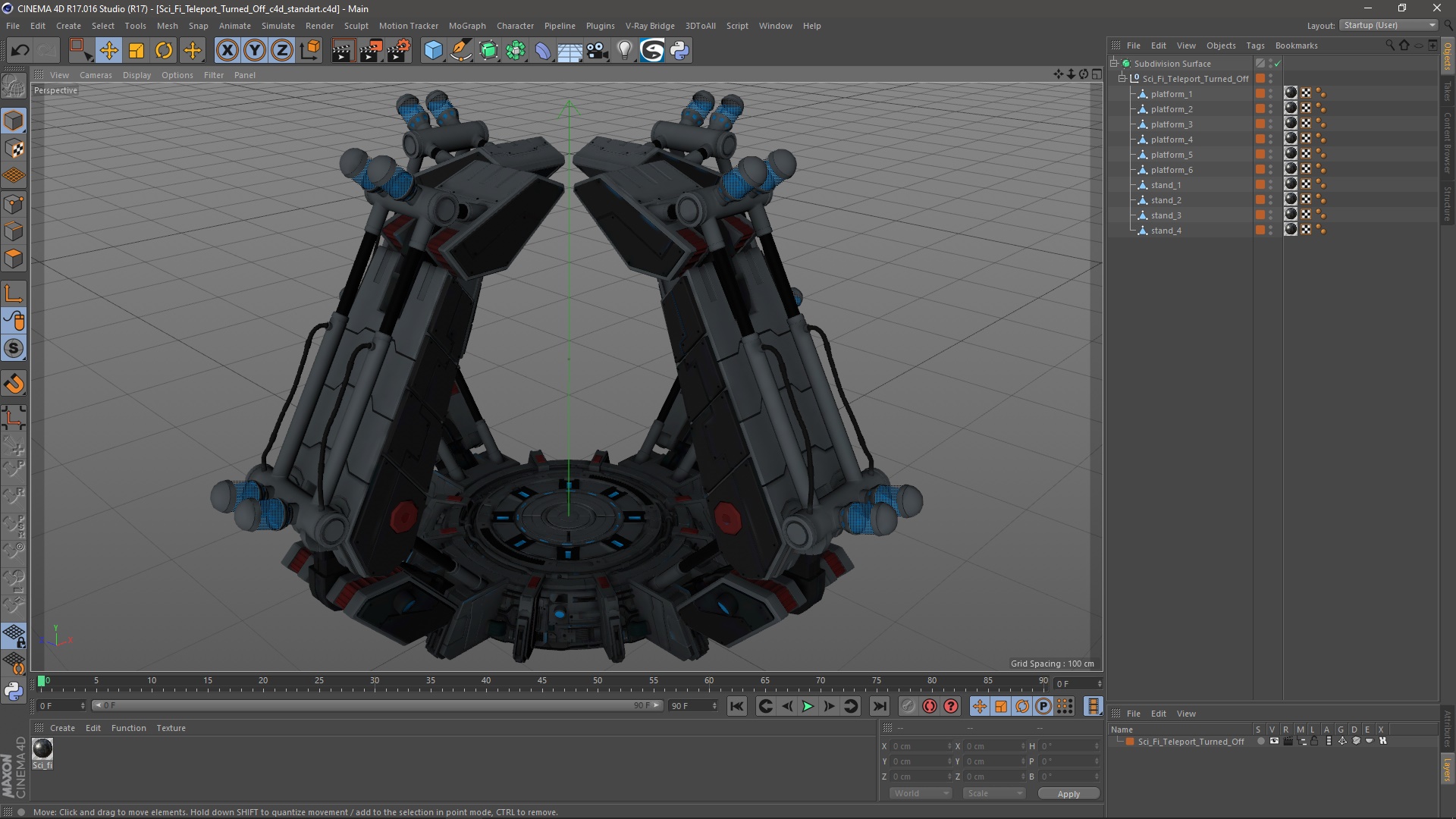Toggle visibility dots for platform_2
The height and width of the screenshot is (819, 1456).
coord(1271,109)
